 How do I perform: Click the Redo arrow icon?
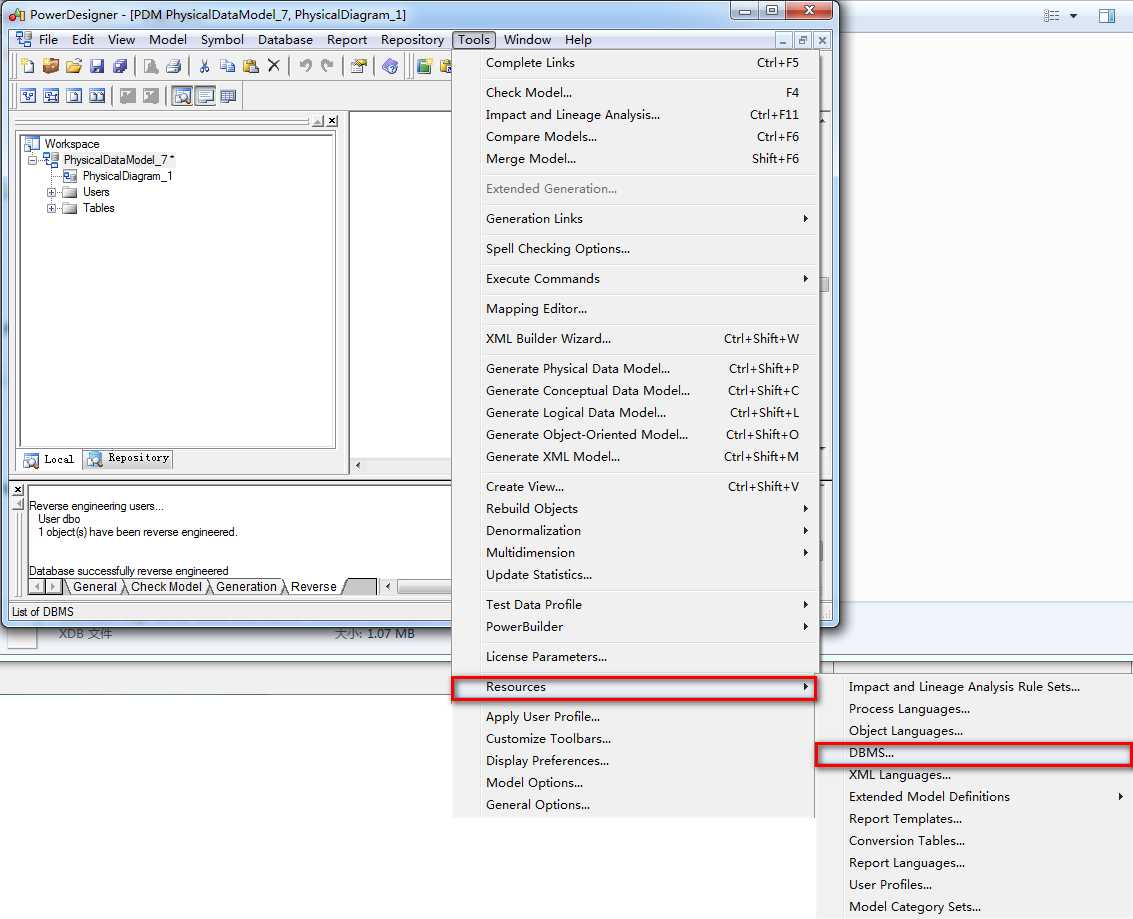328,66
